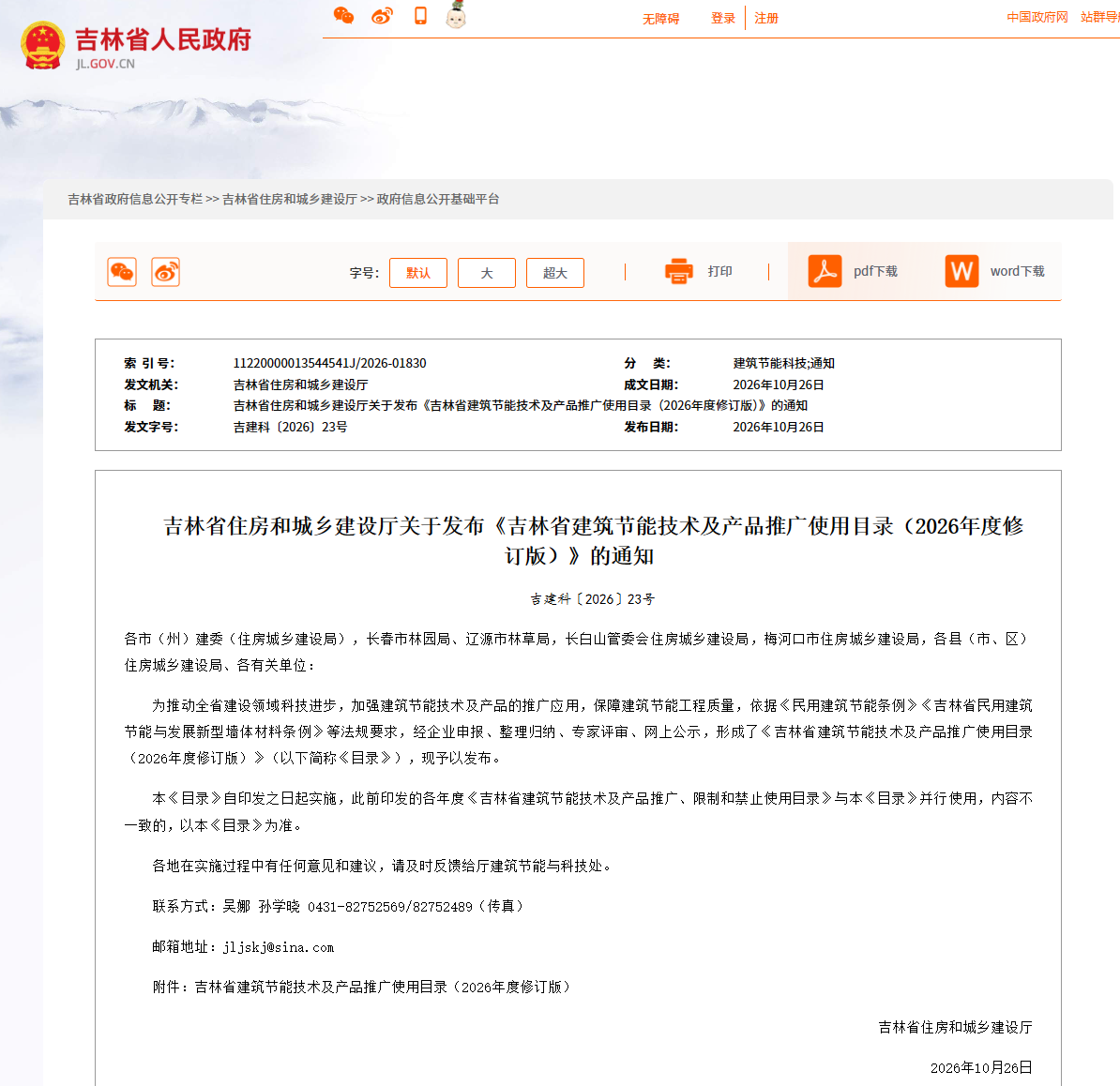Screen dimensions: 1120x1086
Task: Click the category value 建筑节能科技;通知
Action: click(x=783, y=364)
